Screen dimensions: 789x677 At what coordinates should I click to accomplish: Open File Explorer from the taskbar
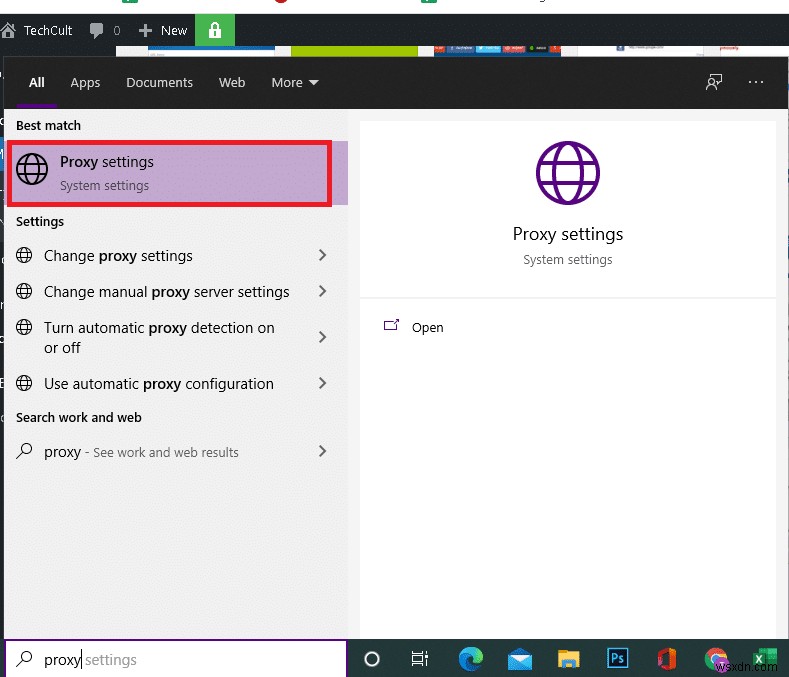568,659
